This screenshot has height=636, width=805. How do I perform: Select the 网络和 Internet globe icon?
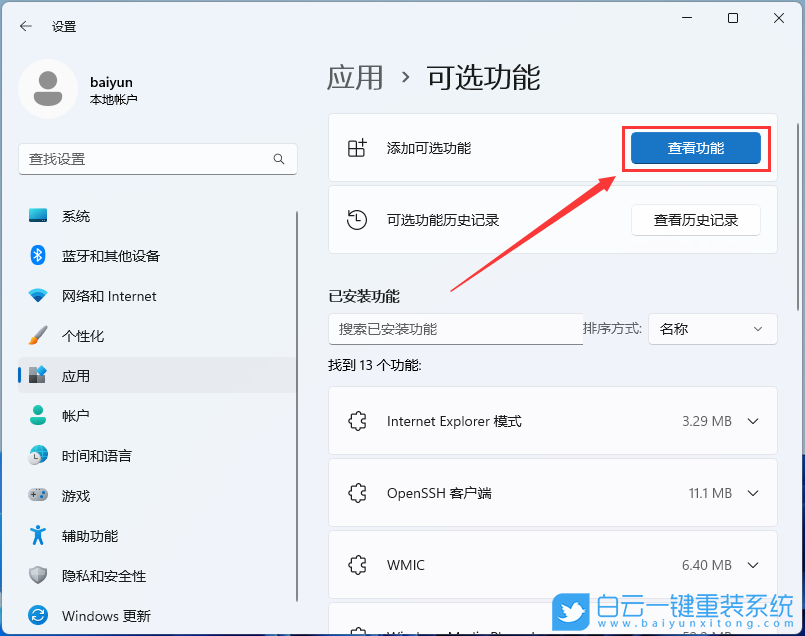pos(37,295)
